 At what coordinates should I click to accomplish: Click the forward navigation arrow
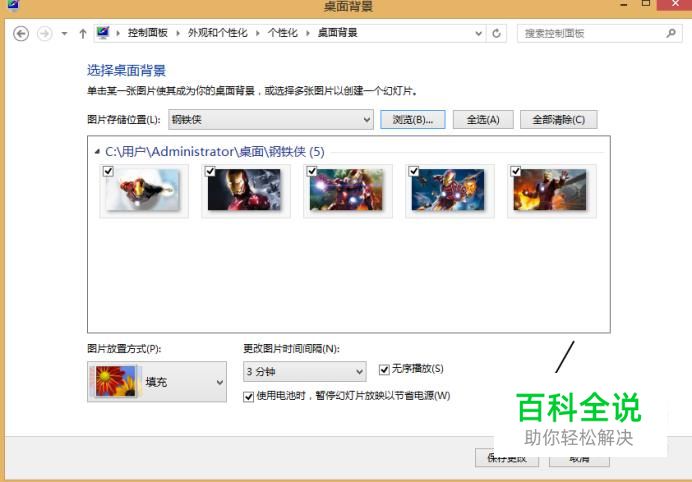[45, 34]
